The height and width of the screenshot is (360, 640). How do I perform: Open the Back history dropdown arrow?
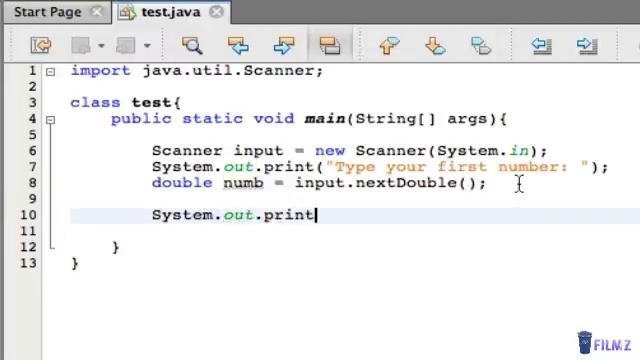(x=101, y=46)
